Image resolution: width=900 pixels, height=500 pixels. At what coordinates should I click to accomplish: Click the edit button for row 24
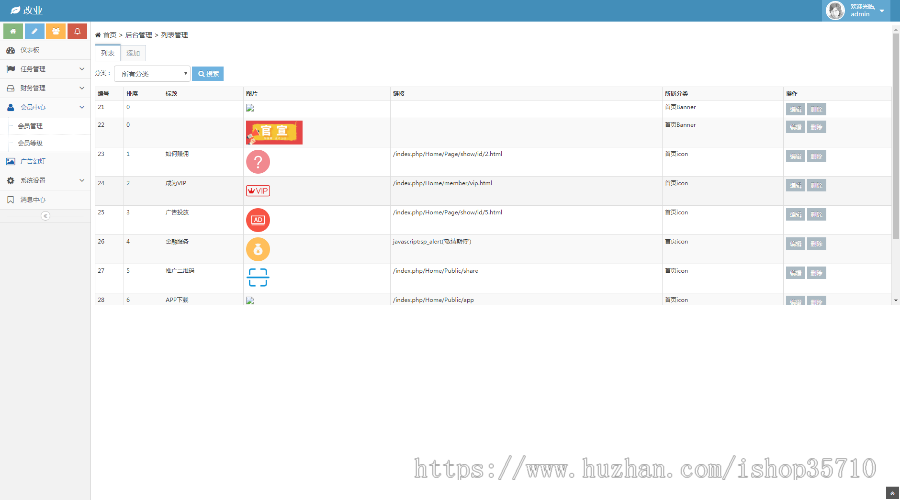coord(795,185)
